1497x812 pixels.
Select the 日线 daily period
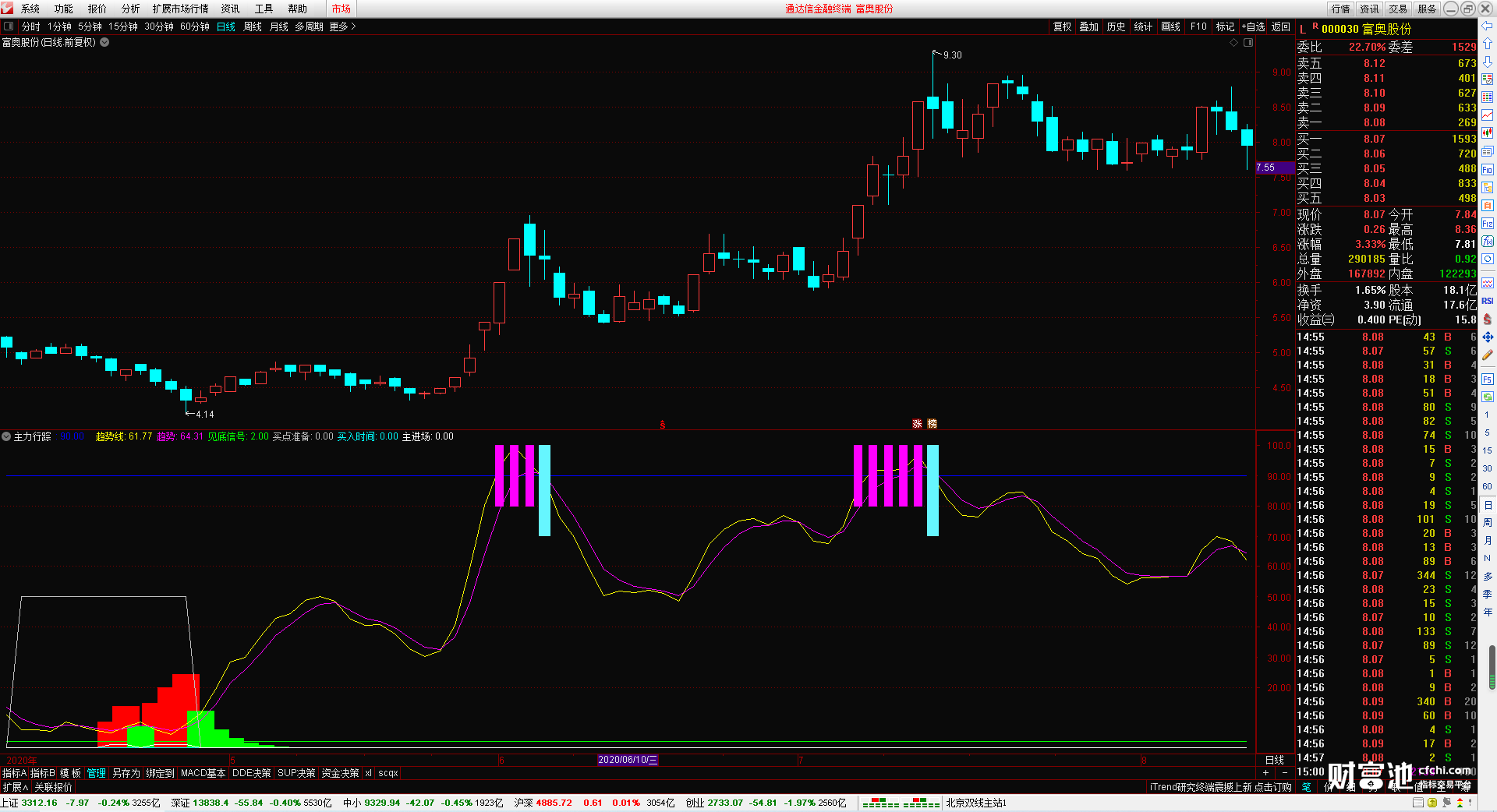coord(226,26)
